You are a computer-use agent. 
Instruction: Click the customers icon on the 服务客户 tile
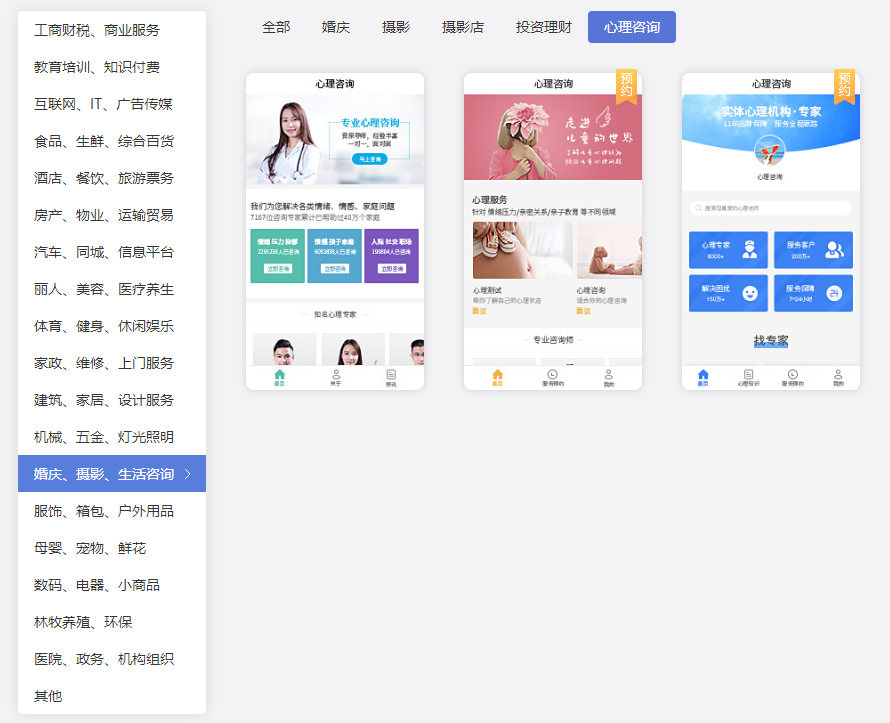[833, 249]
